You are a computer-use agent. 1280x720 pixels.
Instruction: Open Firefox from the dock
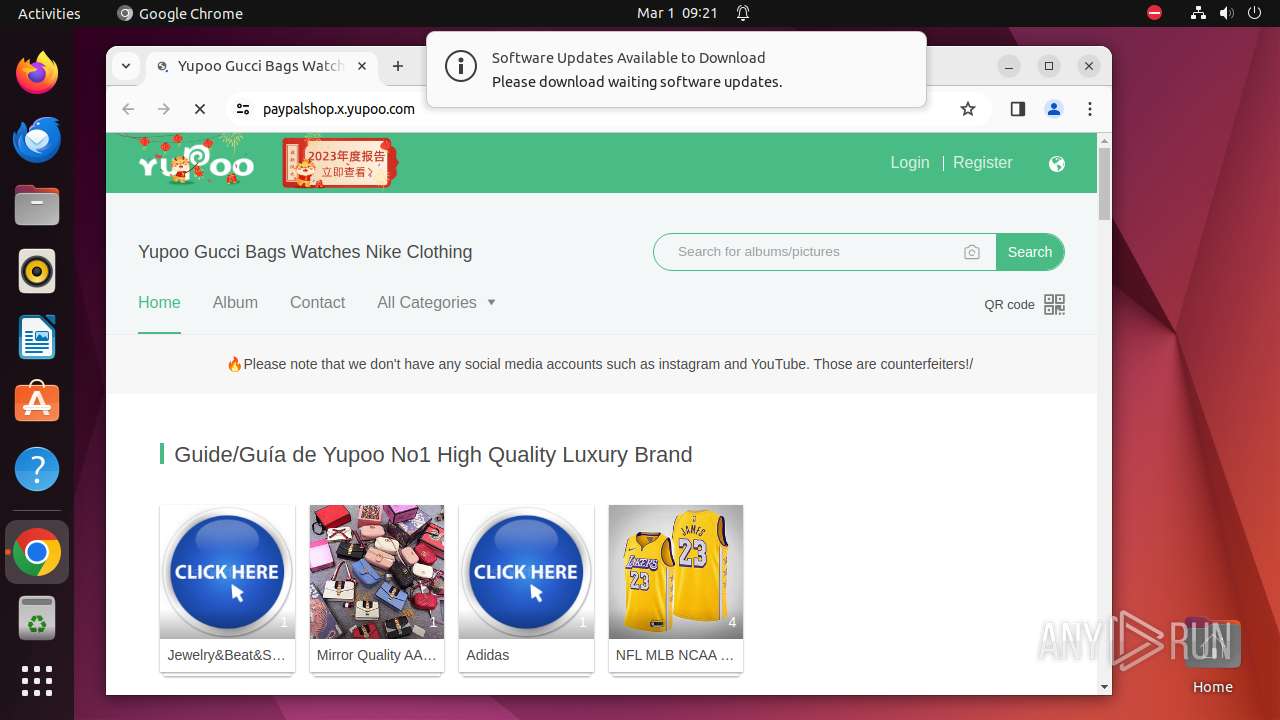pos(37,73)
